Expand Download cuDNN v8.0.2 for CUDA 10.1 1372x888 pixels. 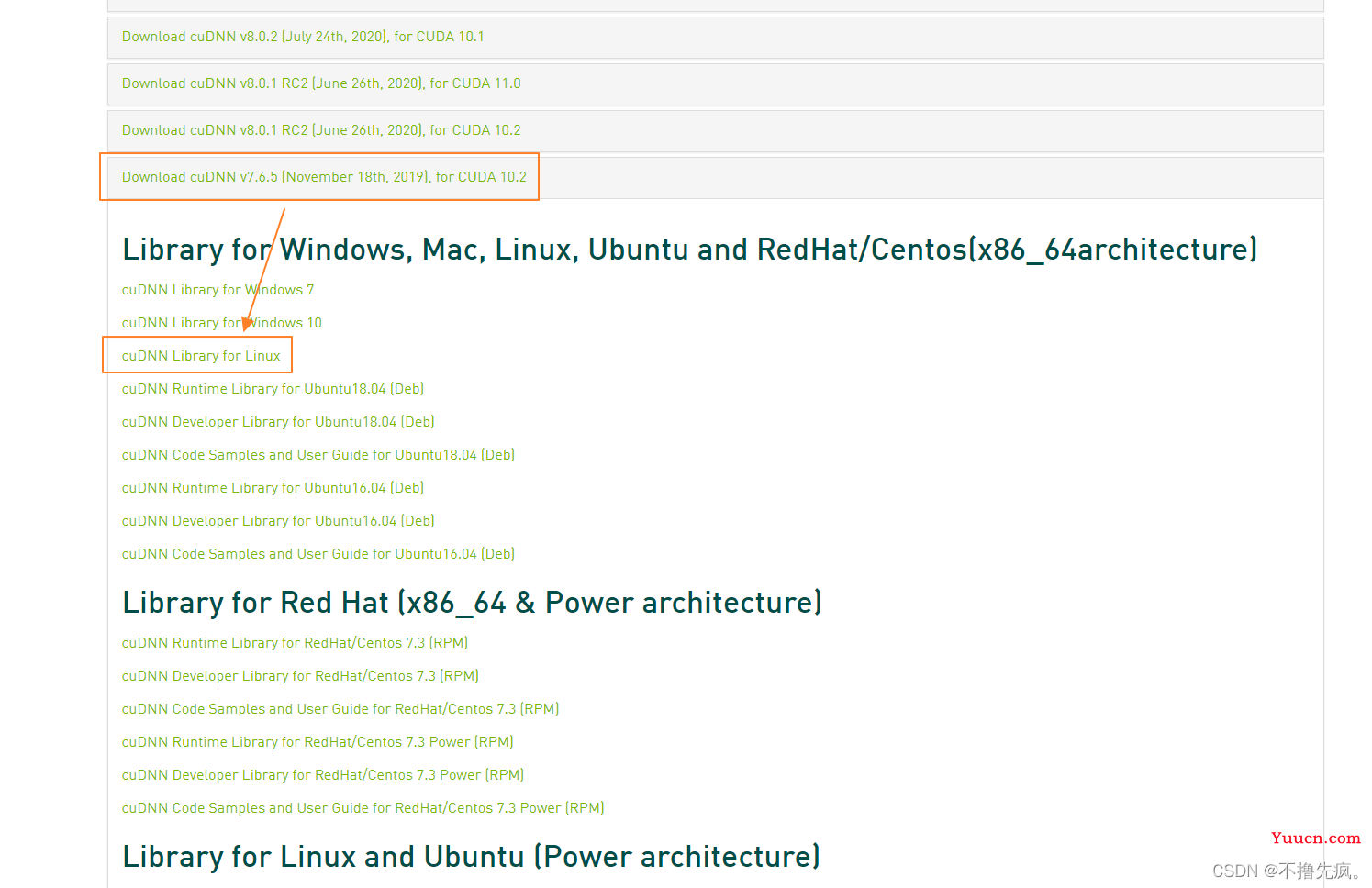pos(303,37)
